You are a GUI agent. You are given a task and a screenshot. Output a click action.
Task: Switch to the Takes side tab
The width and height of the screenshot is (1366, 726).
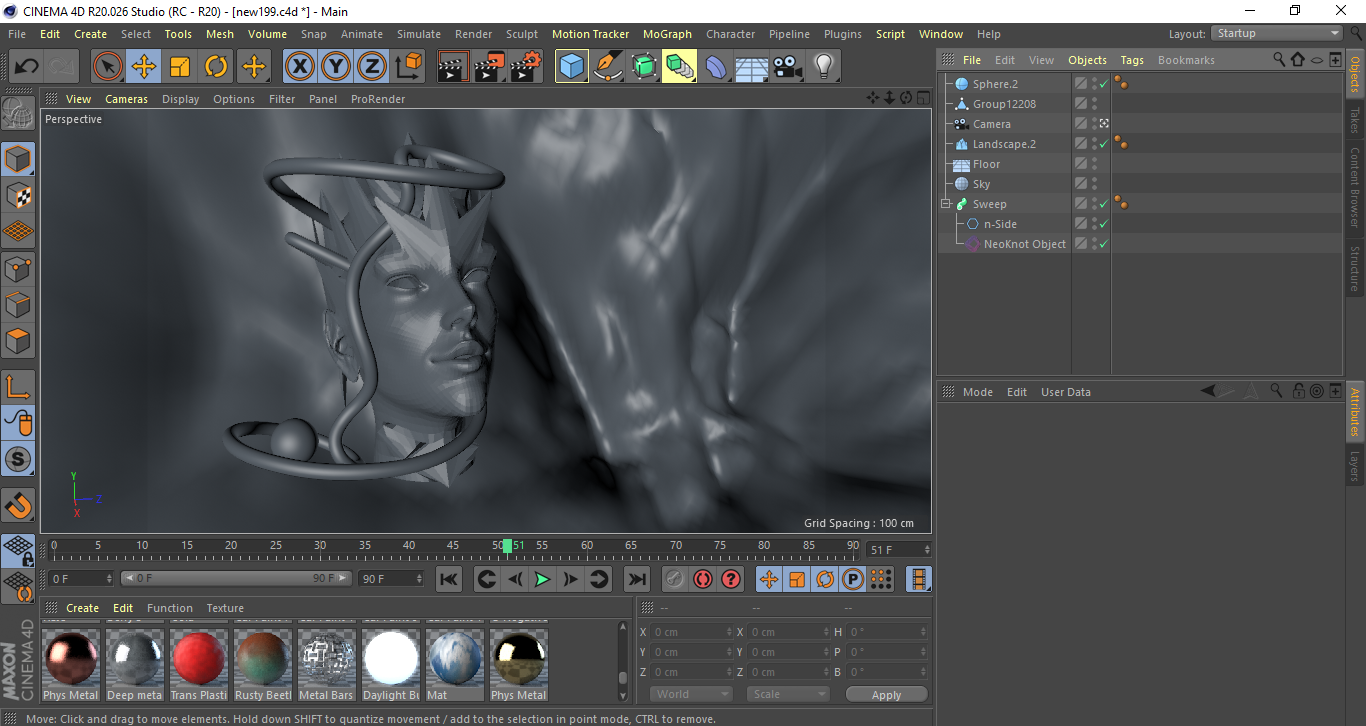[1355, 121]
